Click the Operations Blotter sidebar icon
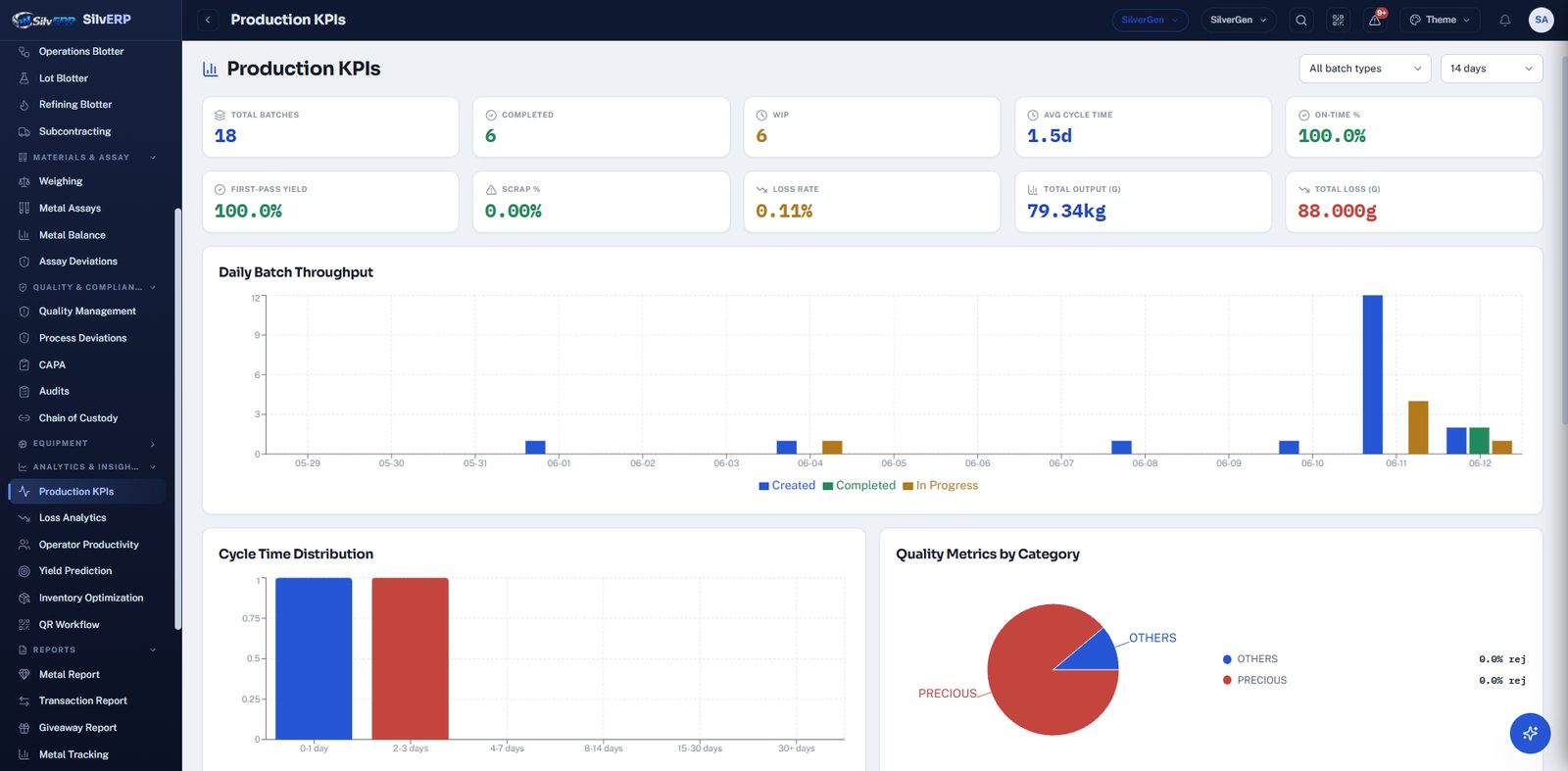The width and height of the screenshot is (1568, 771). (x=24, y=51)
